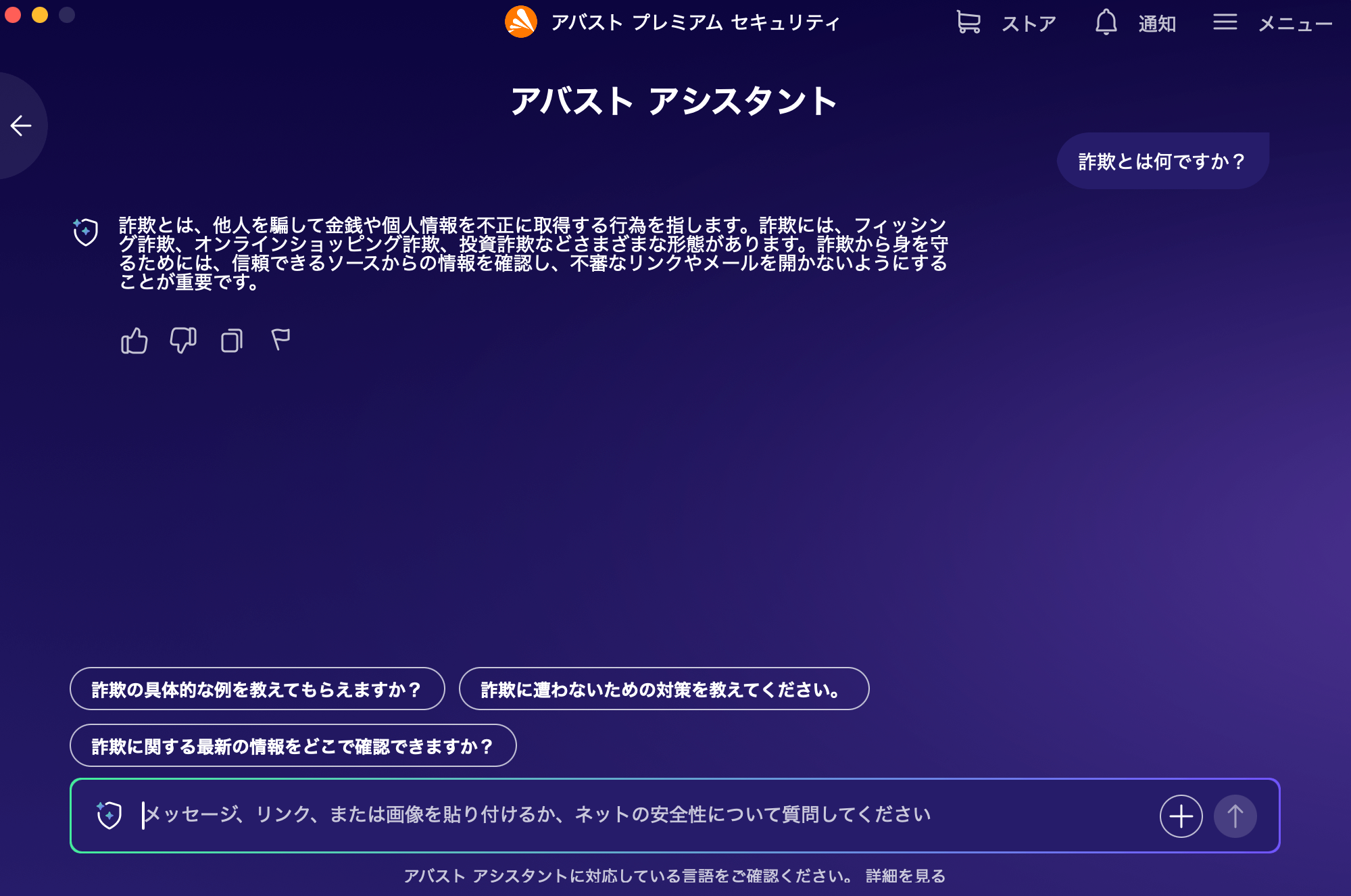Open the hamburger menu icon
The image size is (1351, 896).
[1225, 22]
